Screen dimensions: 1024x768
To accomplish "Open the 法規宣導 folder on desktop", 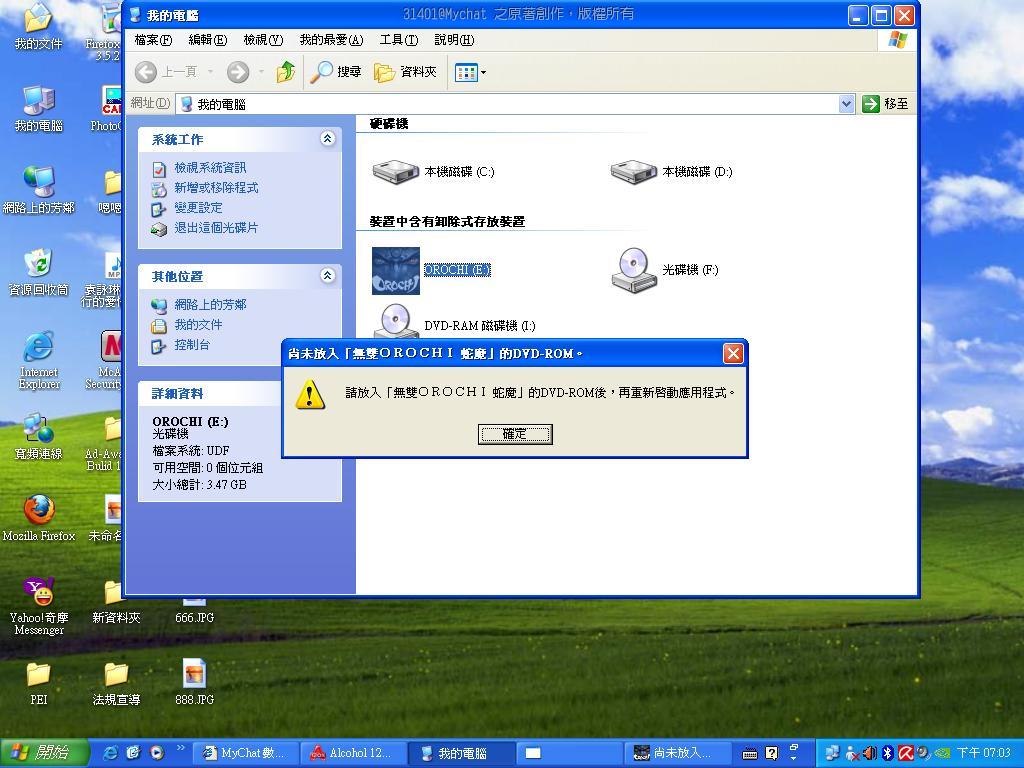I will coord(116,683).
